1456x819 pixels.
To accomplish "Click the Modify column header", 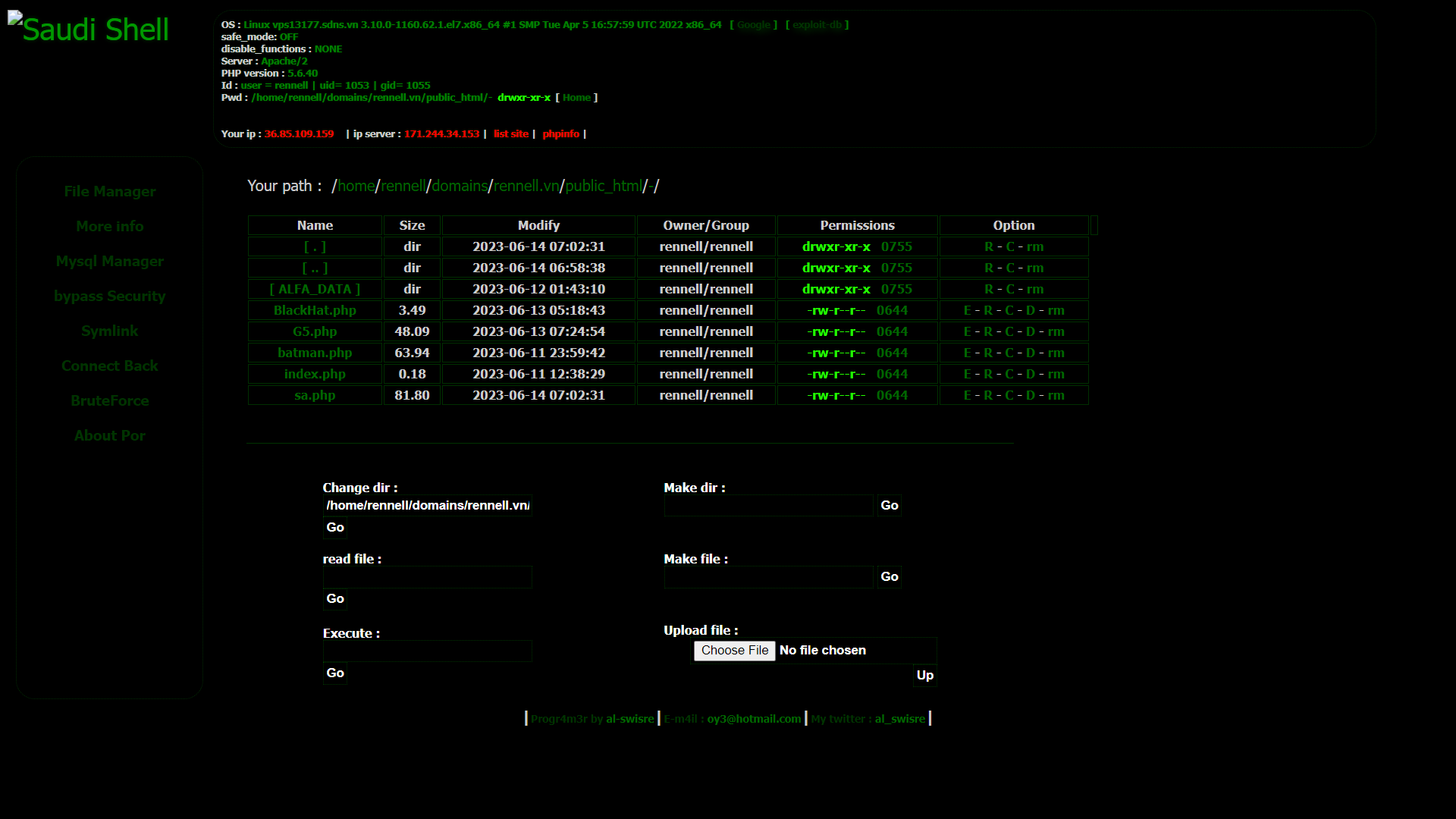I will coord(538,225).
